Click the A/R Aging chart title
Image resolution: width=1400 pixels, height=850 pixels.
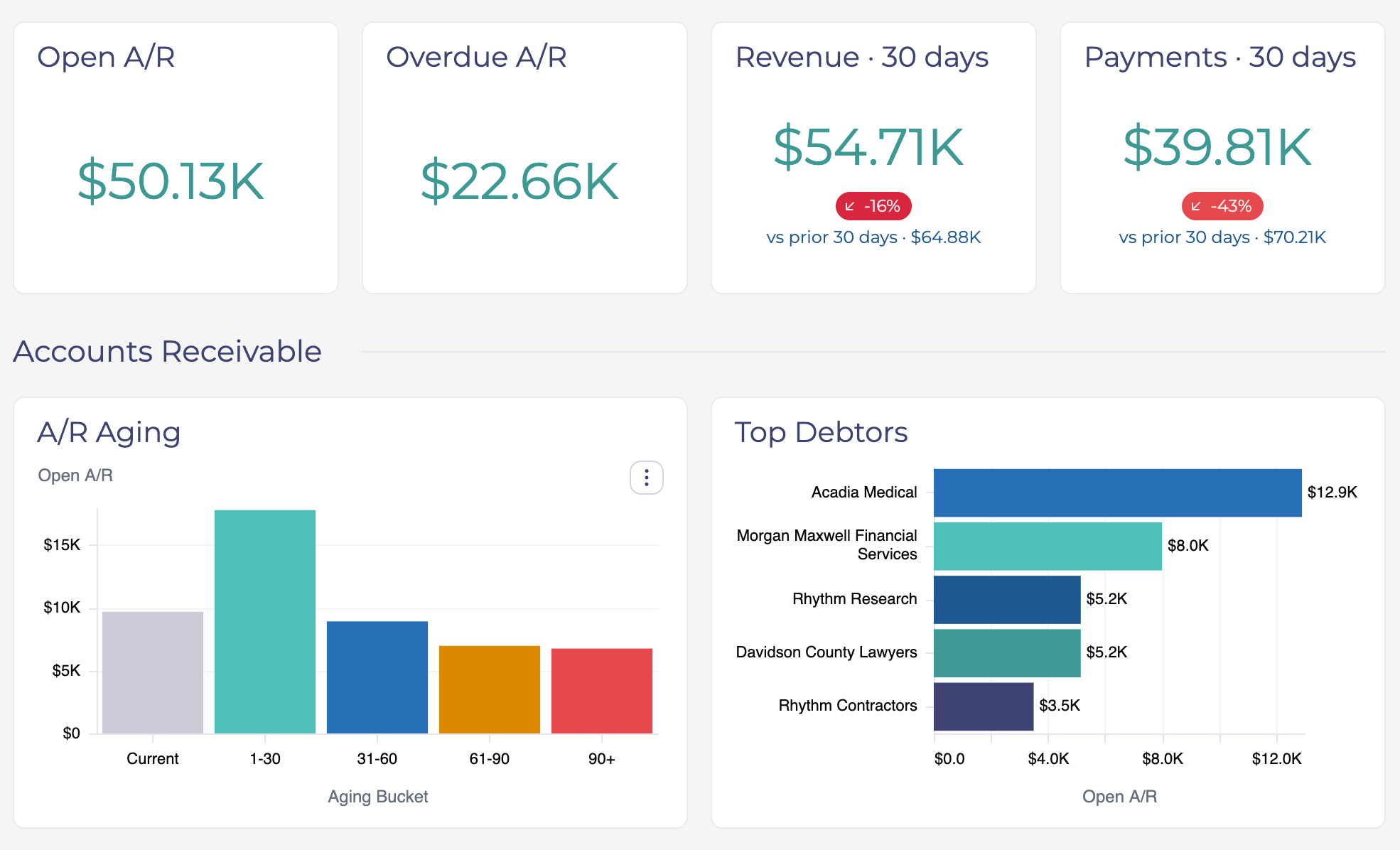point(109,432)
